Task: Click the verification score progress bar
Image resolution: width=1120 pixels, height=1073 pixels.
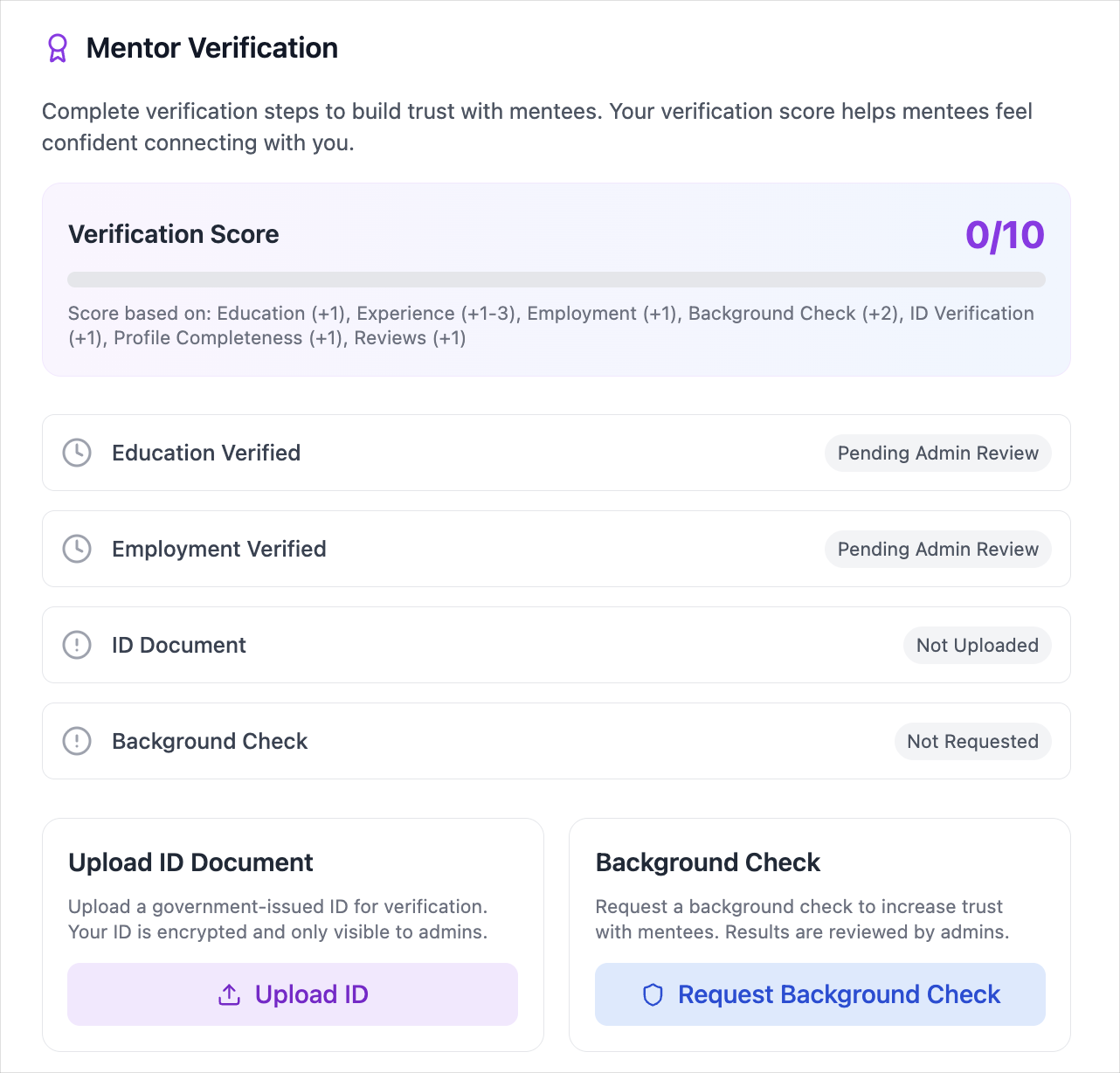Action: click(x=557, y=280)
